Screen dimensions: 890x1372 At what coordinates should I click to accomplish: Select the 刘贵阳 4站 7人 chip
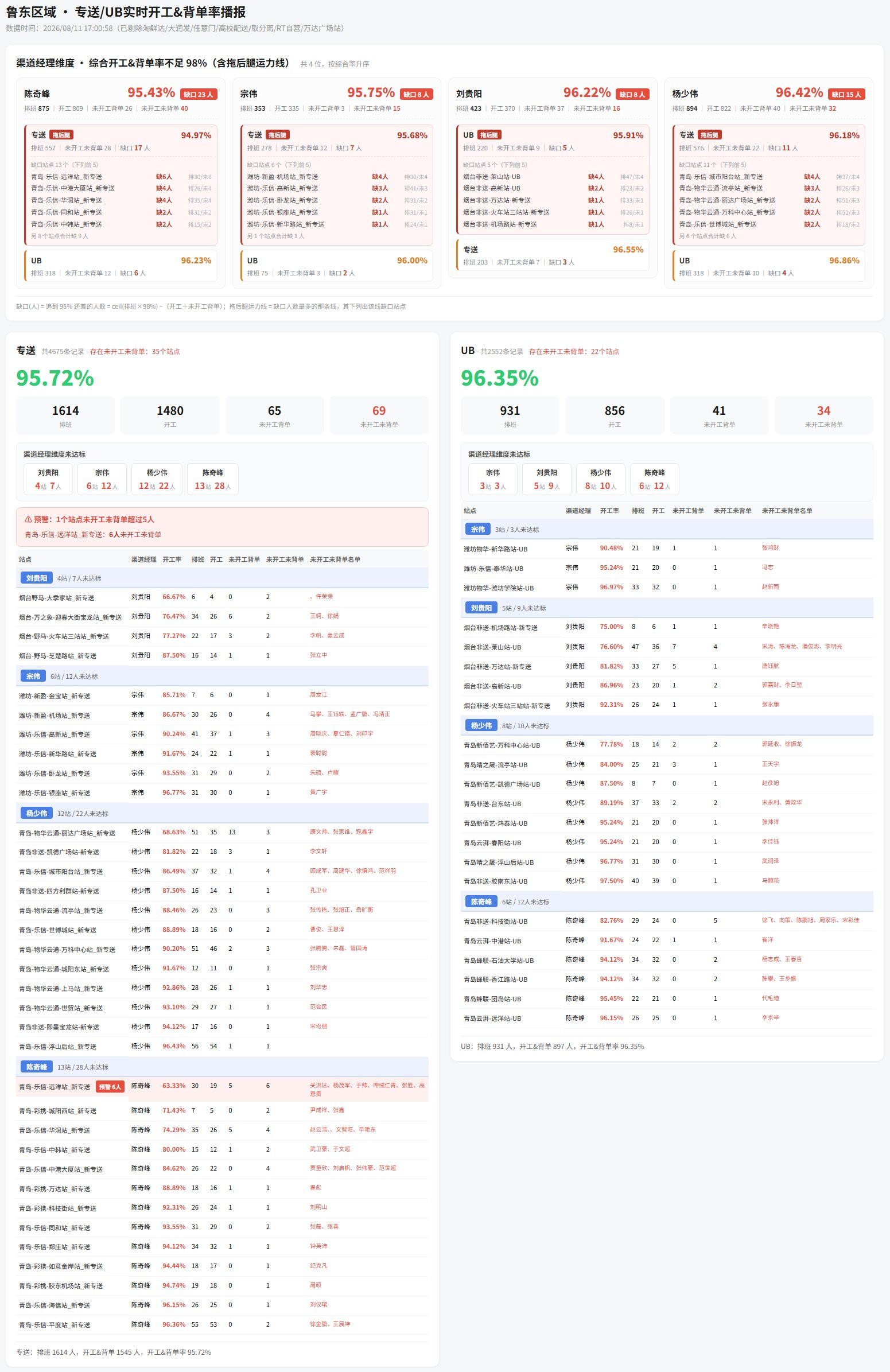point(48,479)
